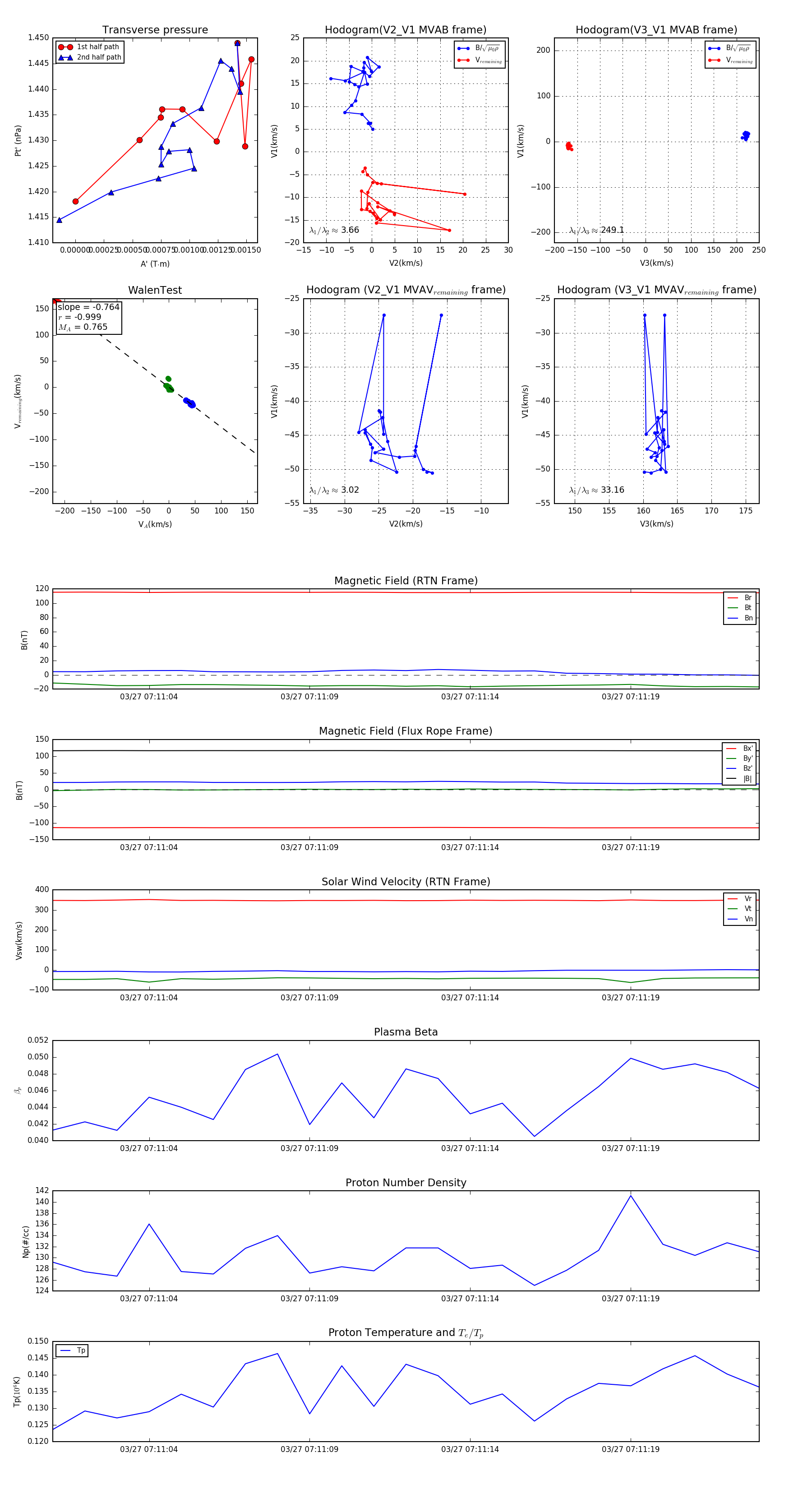Click the Proton Number Density title
Image resolution: width=812 pixels, height=1489 pixels.
(x=406, y=1183)
